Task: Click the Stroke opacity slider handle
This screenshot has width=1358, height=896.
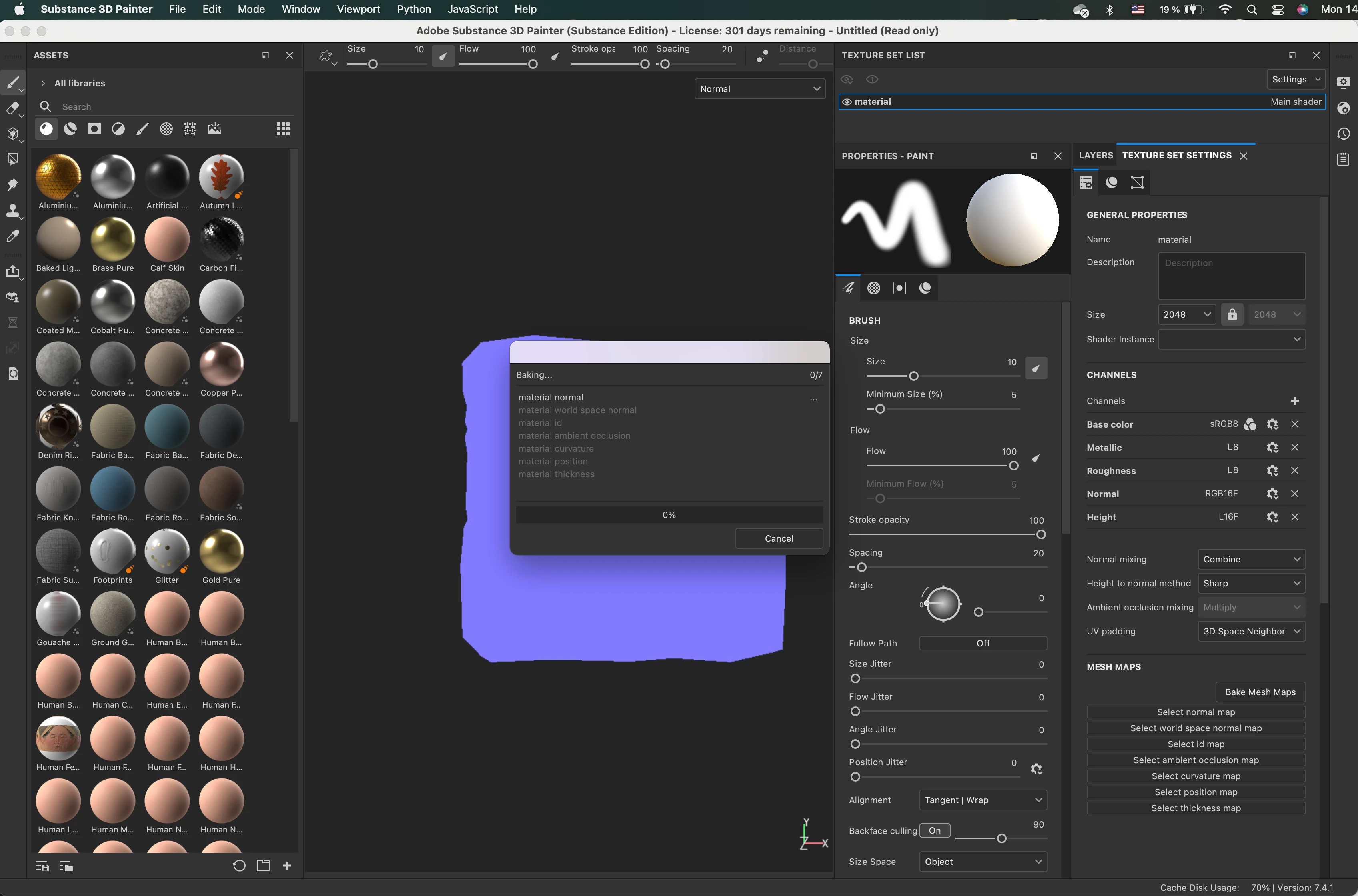Action: coord(1041,534)
